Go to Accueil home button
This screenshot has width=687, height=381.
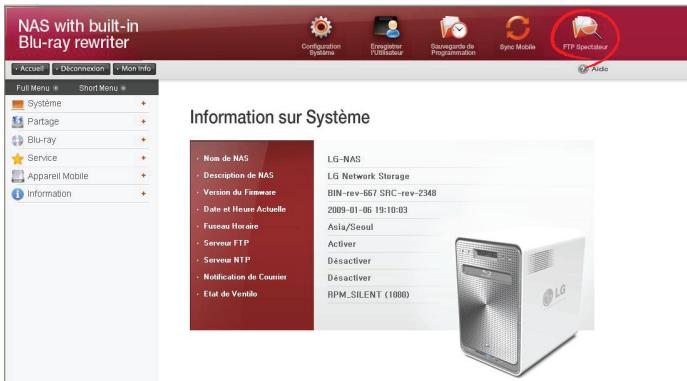[30, 69]
